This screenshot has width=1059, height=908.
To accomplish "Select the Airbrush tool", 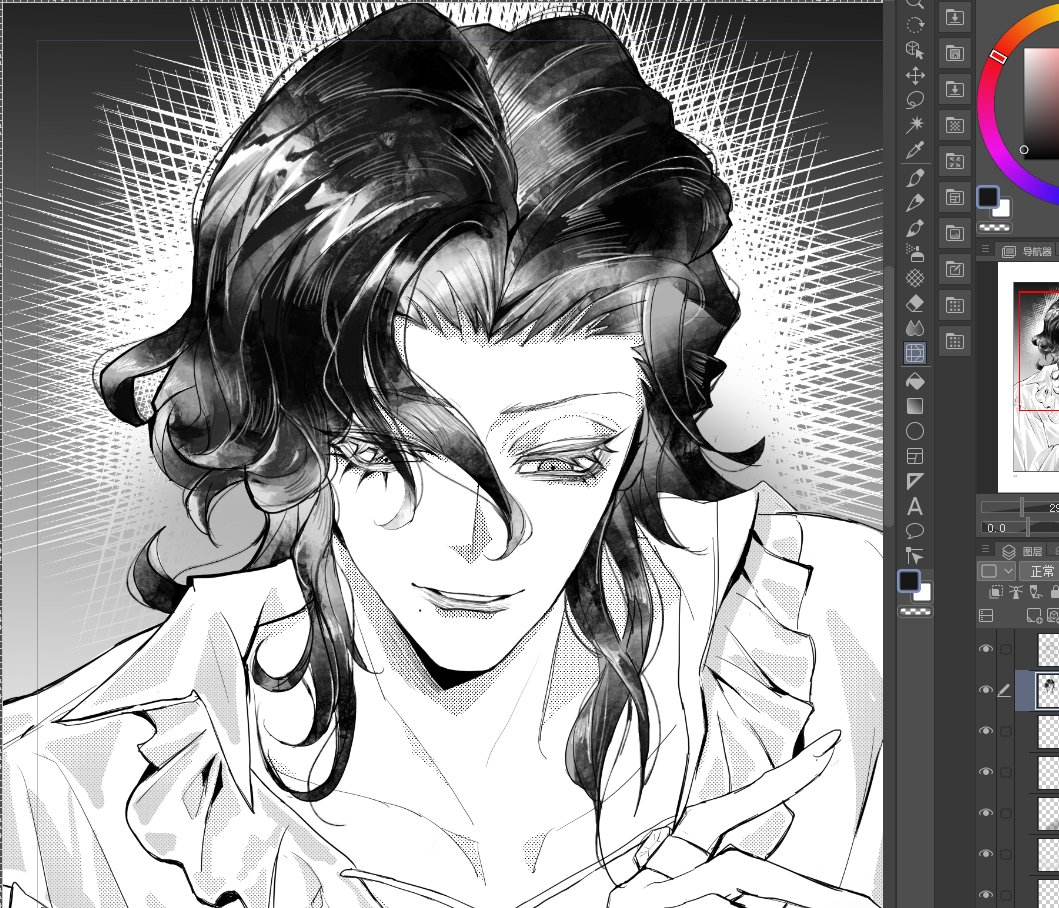I will 914,253.
